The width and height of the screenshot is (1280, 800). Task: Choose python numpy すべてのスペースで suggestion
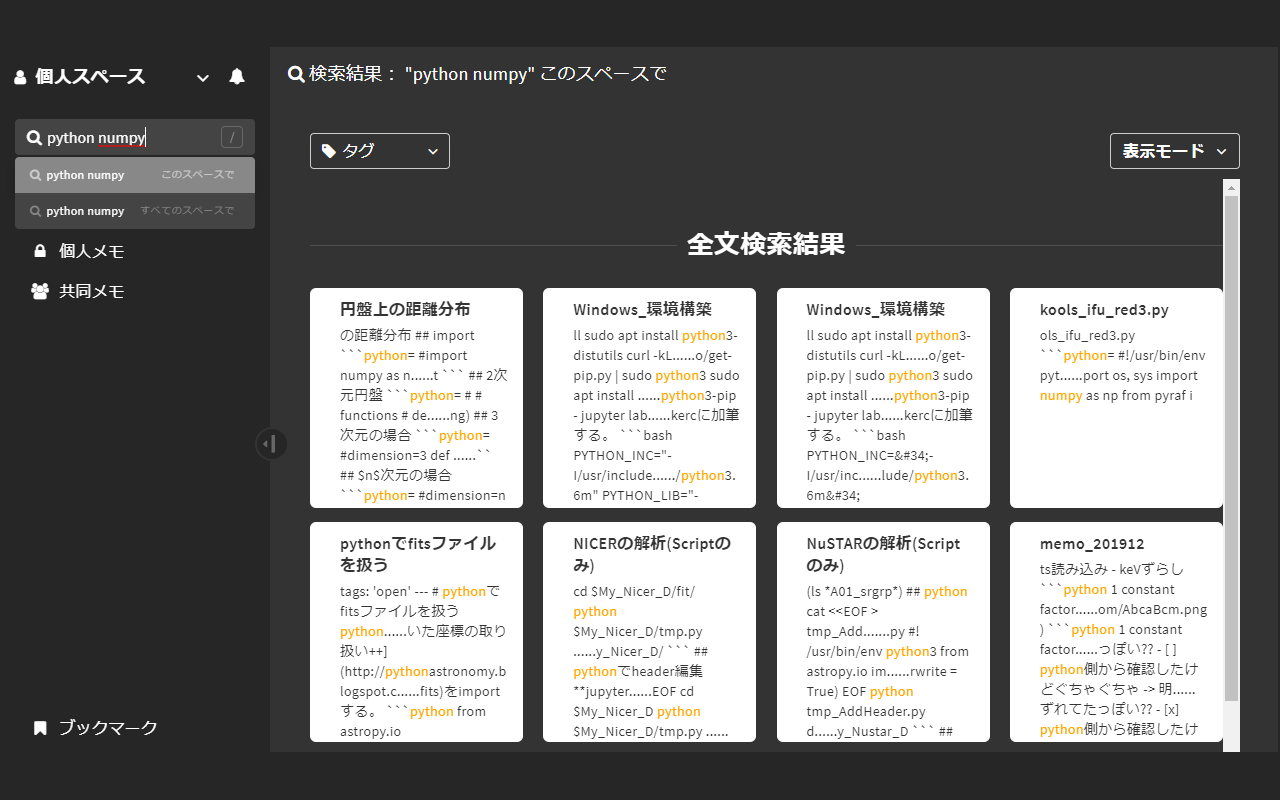coord(135,211)
